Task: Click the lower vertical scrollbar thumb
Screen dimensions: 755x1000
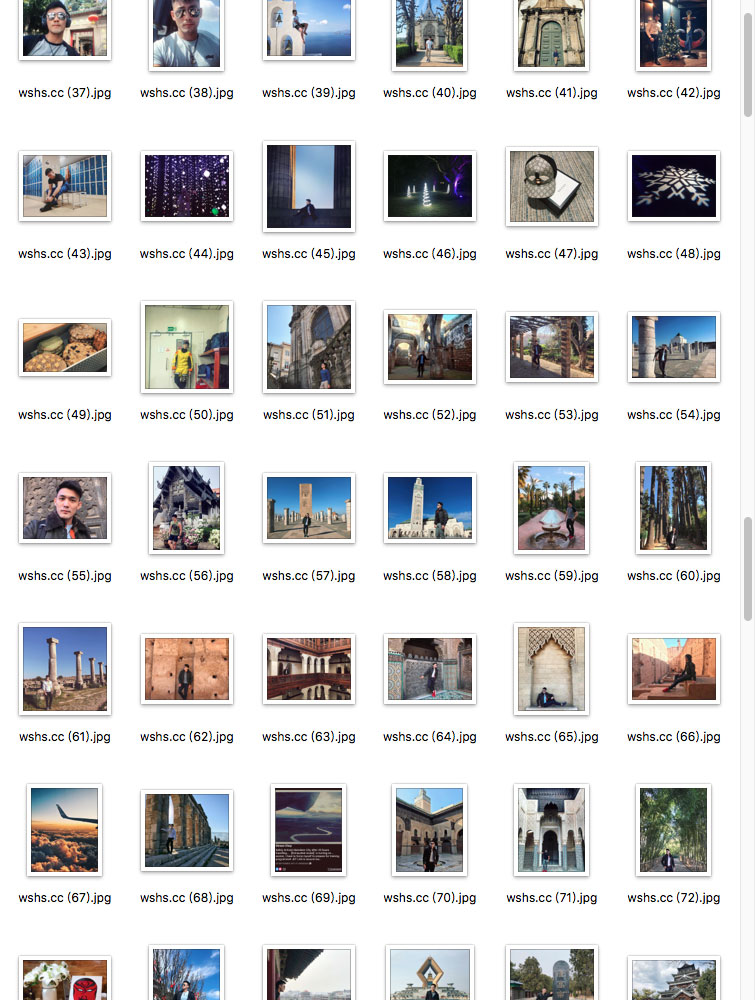Action: [748, 569]
